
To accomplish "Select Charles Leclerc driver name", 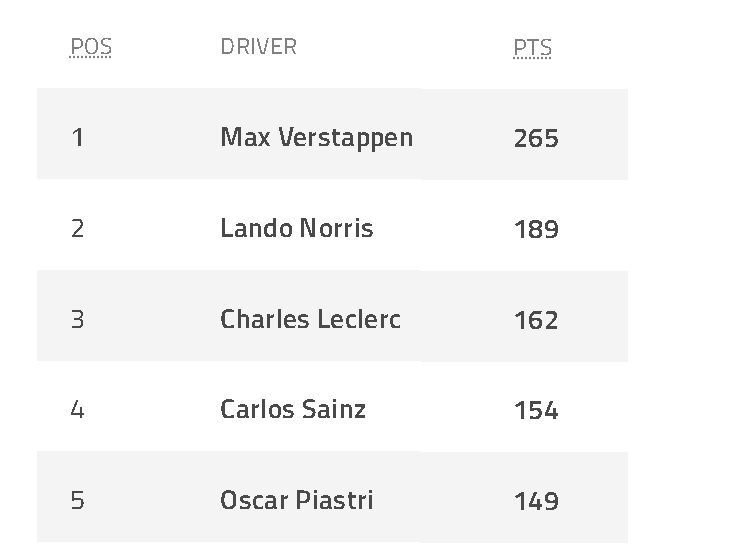I will pos(310,319).
